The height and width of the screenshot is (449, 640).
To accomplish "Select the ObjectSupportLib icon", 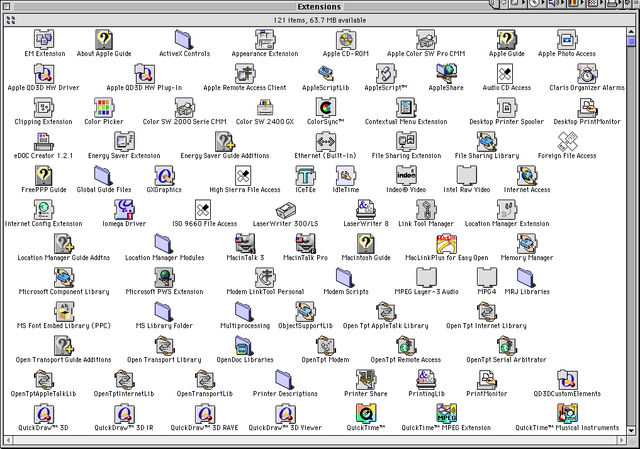I will (x=305, y=311).
